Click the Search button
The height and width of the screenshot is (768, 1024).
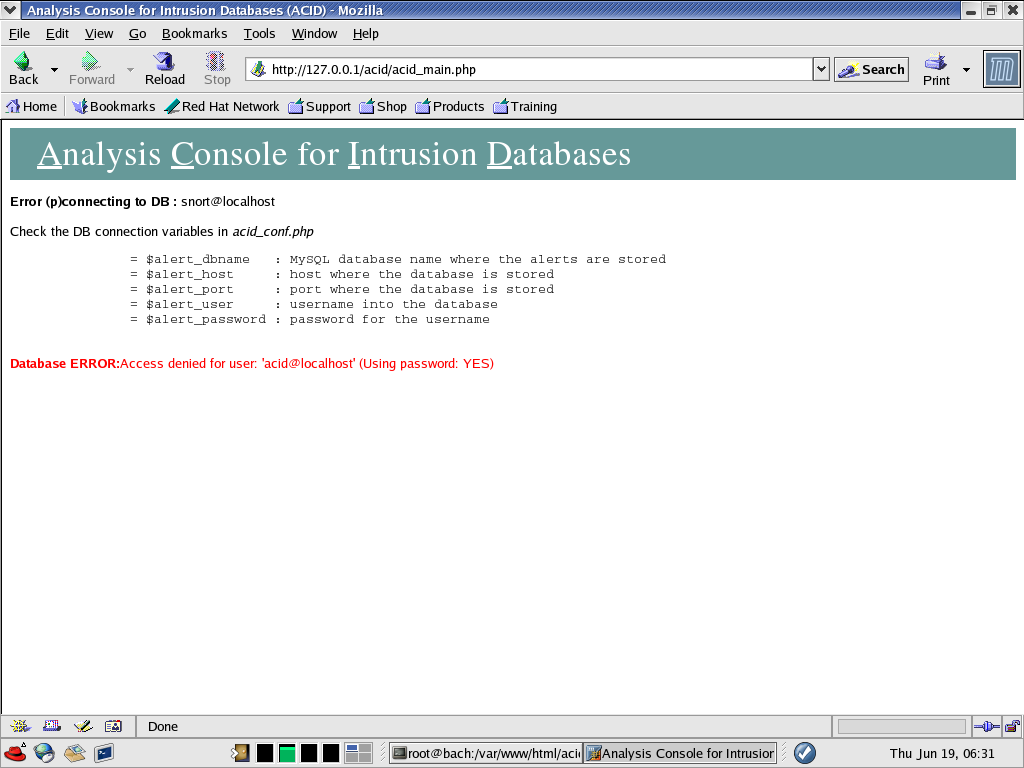click(x=871, y=69)
